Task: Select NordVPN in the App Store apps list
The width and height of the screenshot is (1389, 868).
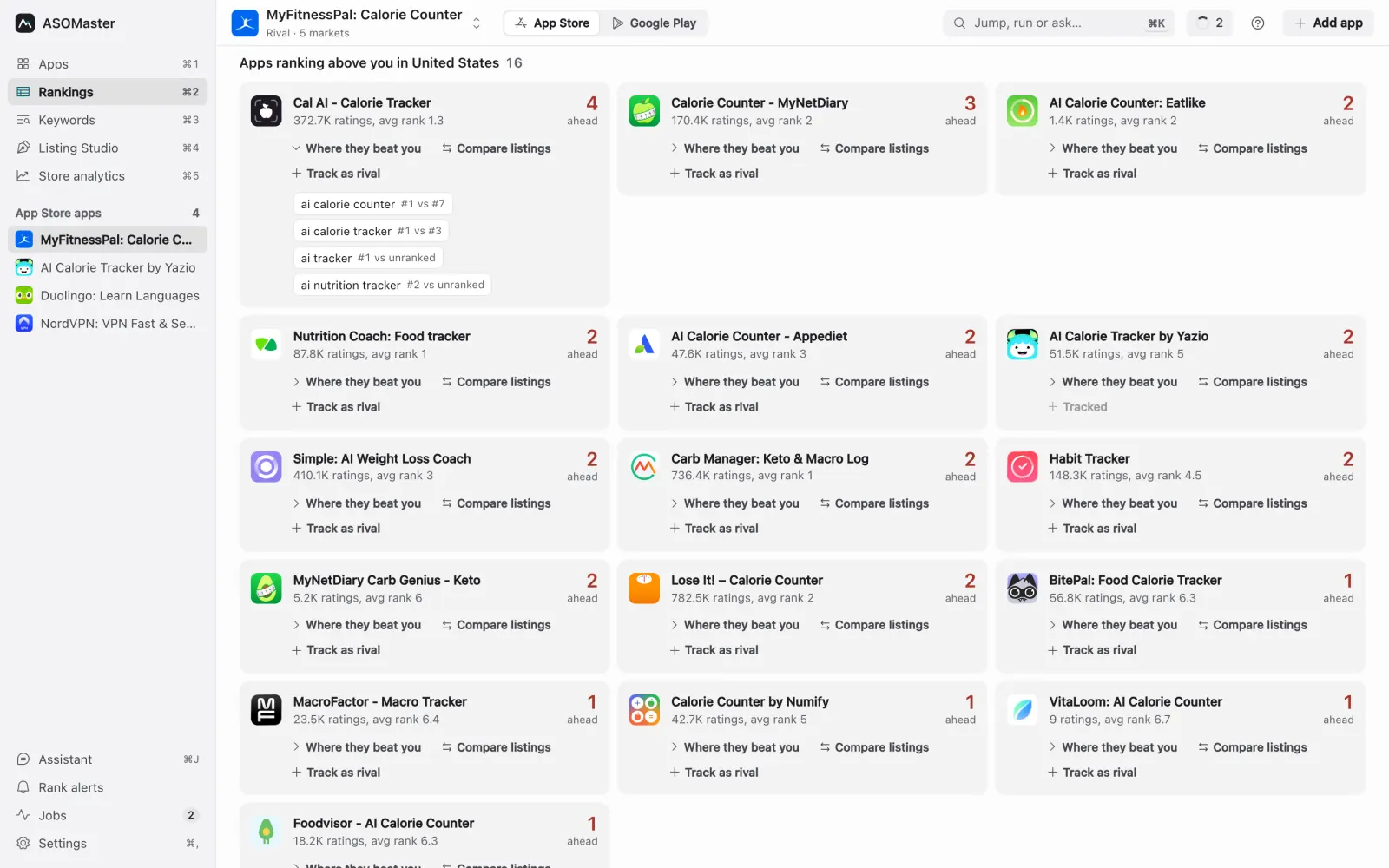Action: [108, 323]
